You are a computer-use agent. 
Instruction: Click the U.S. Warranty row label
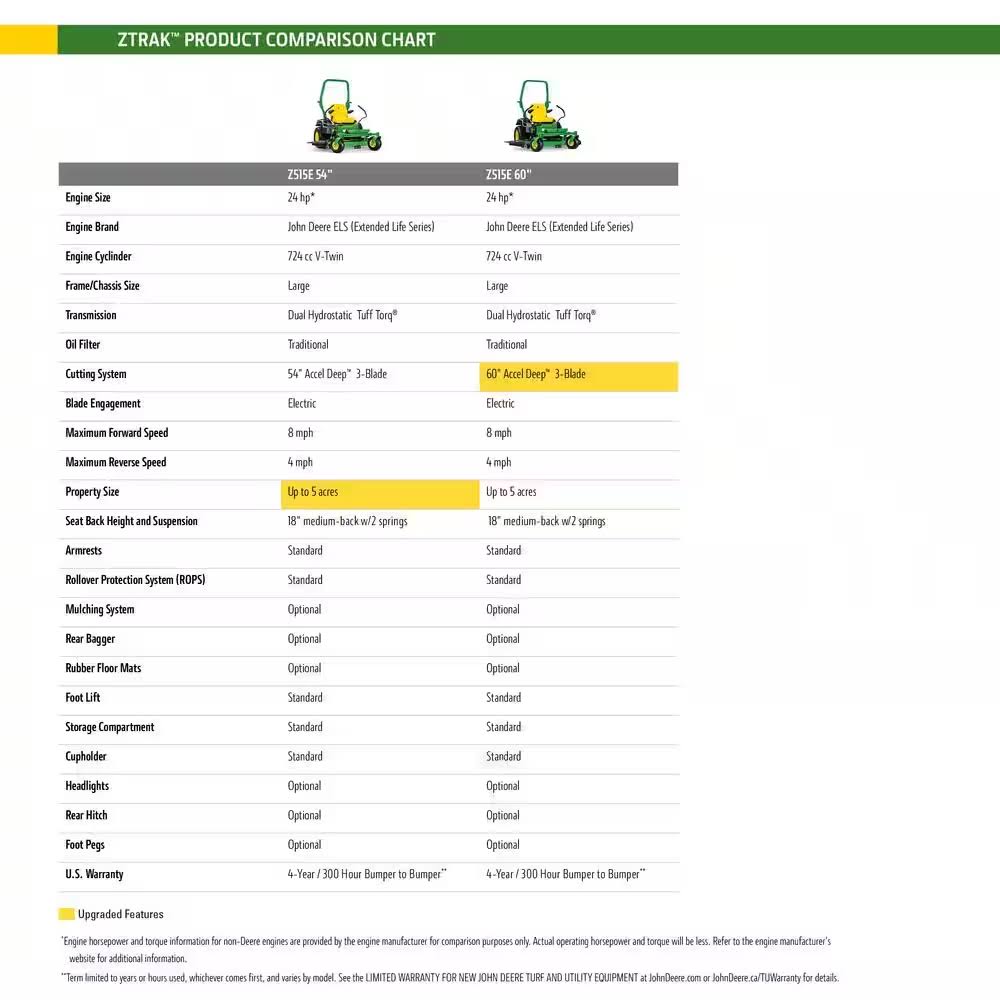[x=94, y=874]
